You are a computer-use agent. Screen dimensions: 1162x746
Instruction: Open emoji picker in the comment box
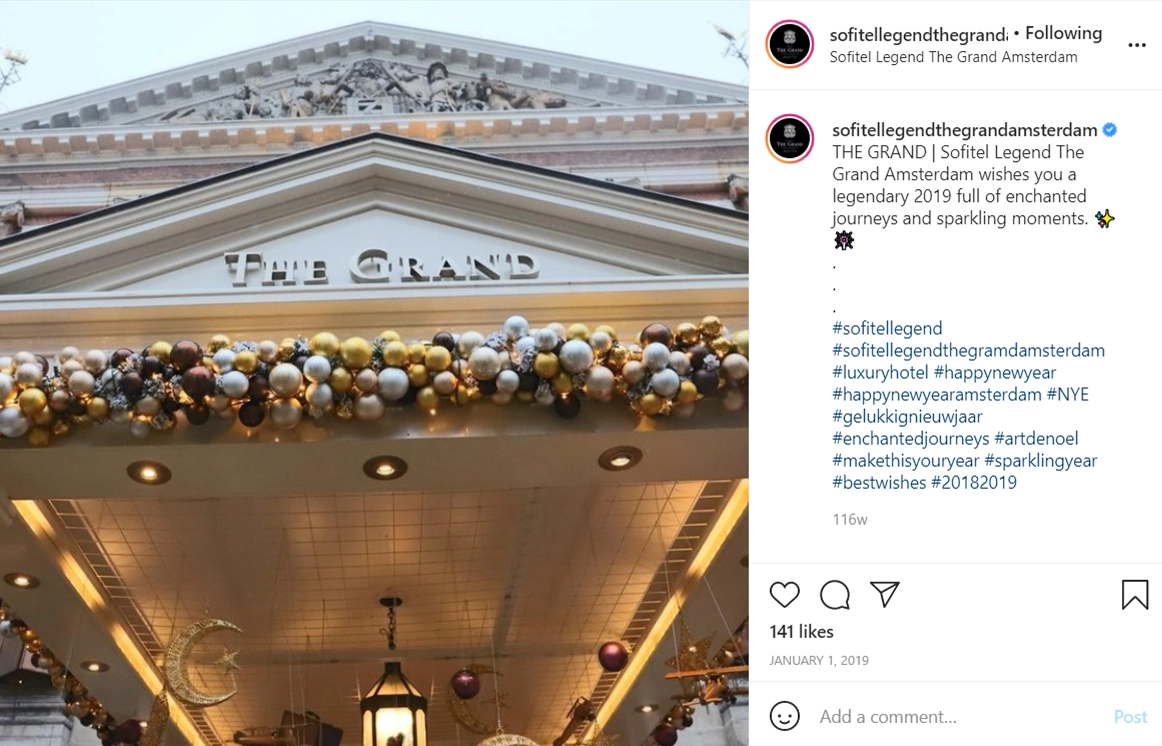click(x=784, y=716)
